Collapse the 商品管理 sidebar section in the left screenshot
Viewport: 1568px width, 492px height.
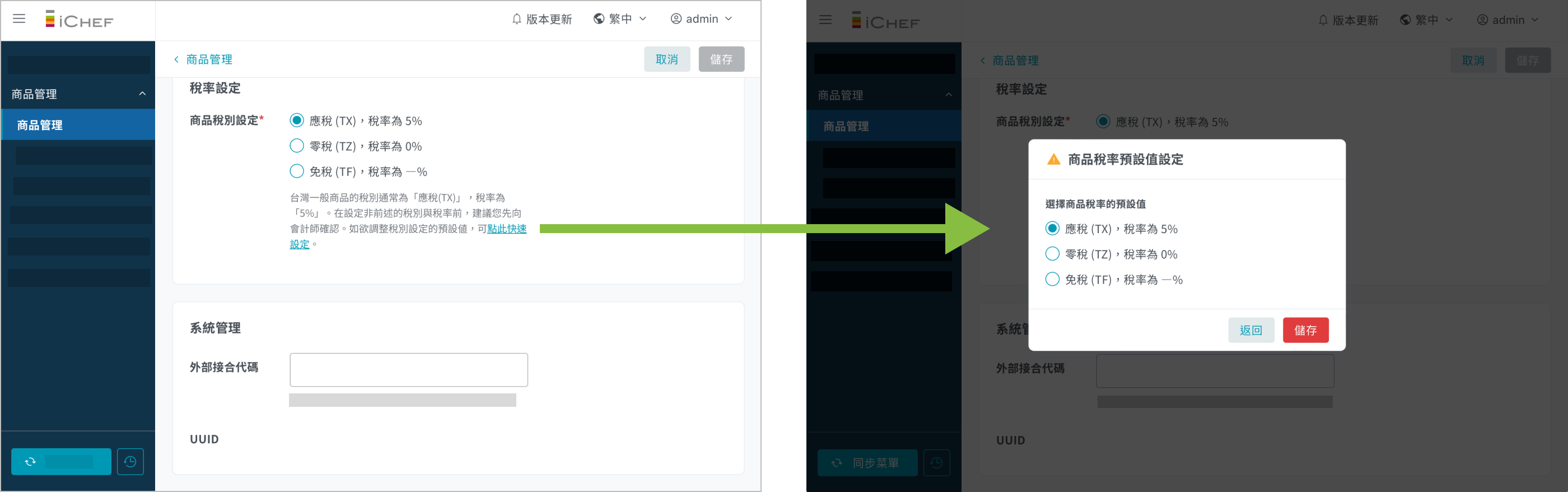[142, 94]
